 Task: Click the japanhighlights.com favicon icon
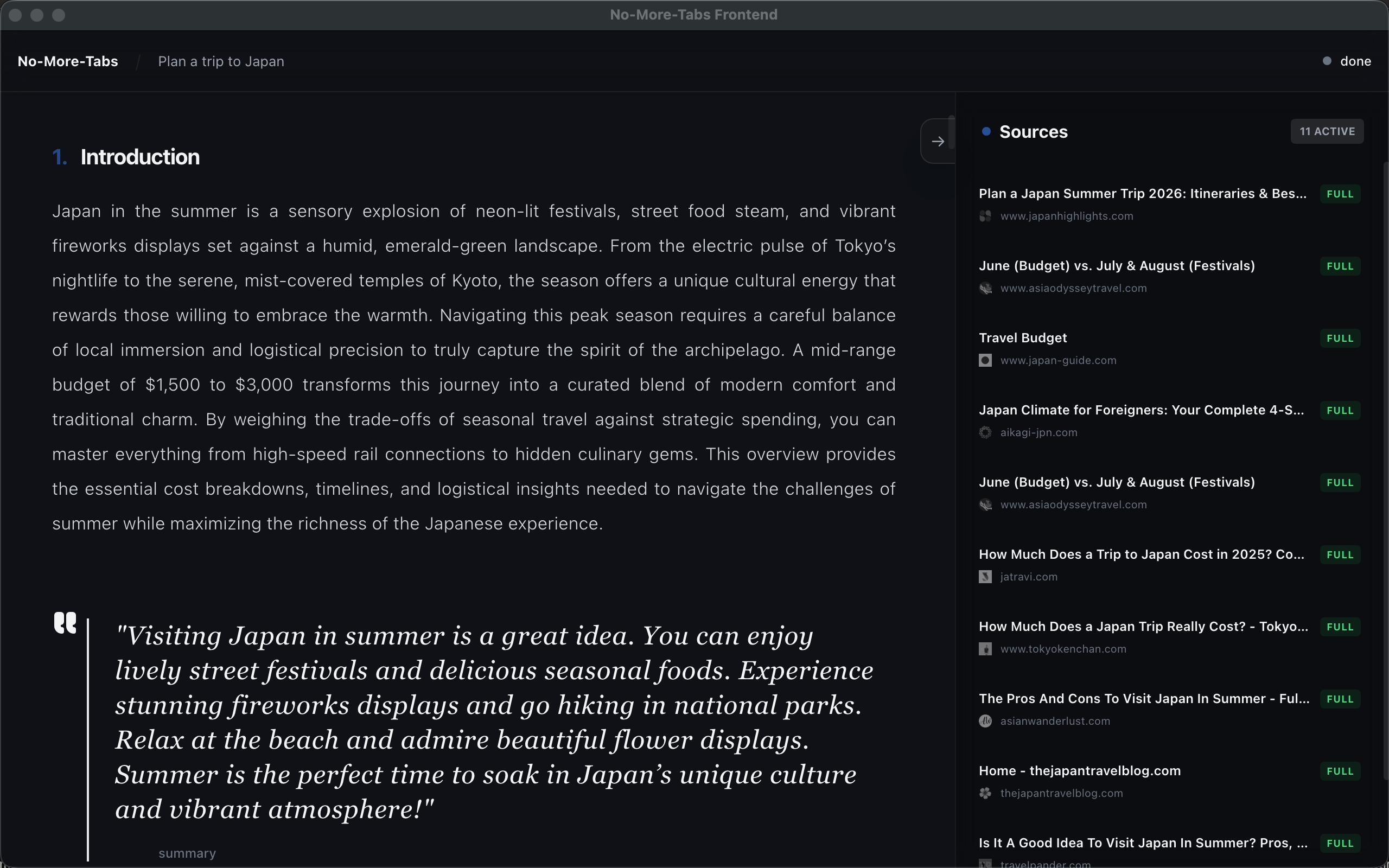click(x=985, y=216)
